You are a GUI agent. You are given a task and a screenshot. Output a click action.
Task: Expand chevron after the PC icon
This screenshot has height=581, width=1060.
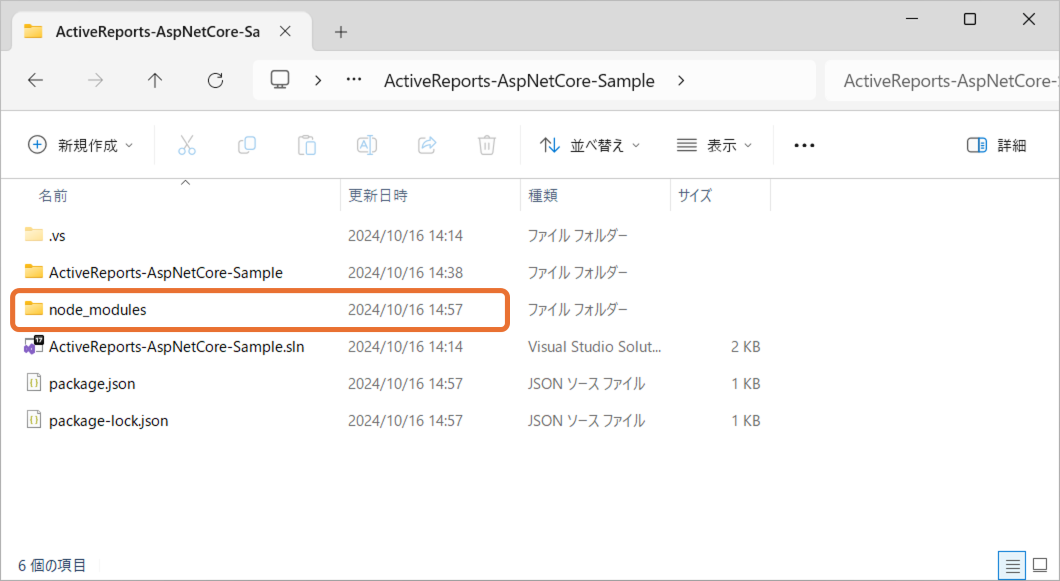coord(318,80)
